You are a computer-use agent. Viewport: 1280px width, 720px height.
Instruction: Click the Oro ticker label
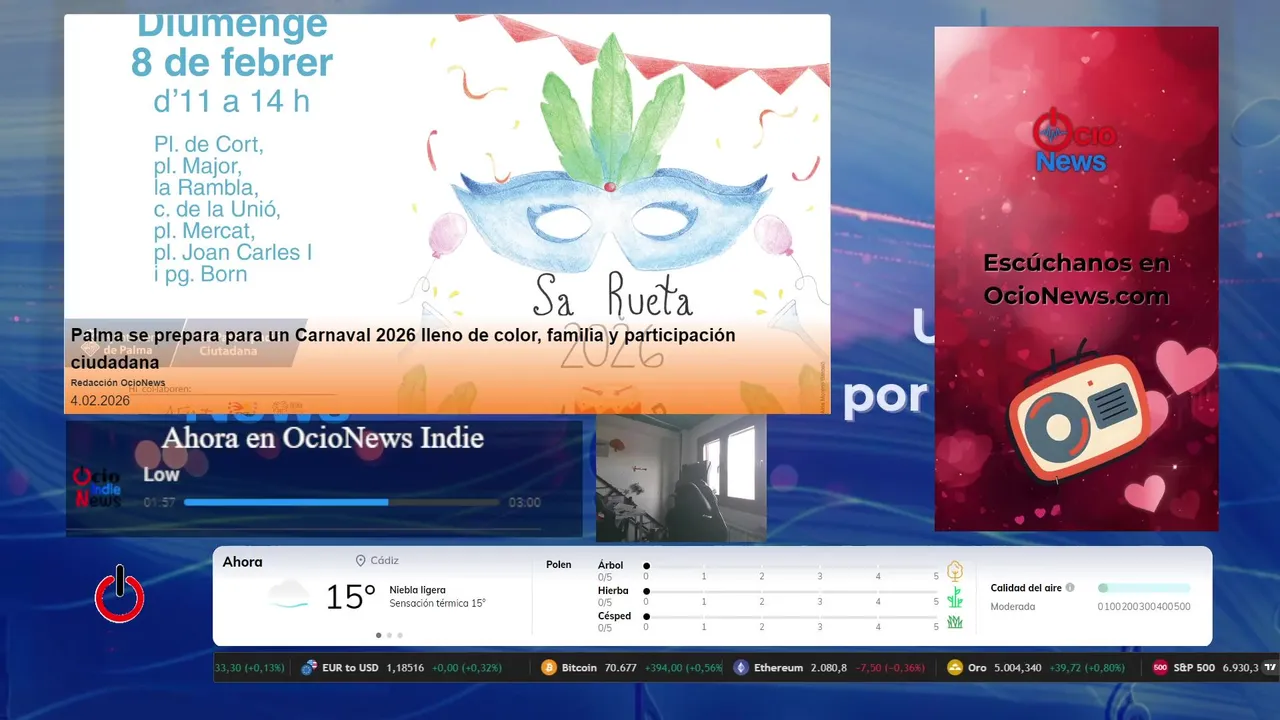coord(977,667)
